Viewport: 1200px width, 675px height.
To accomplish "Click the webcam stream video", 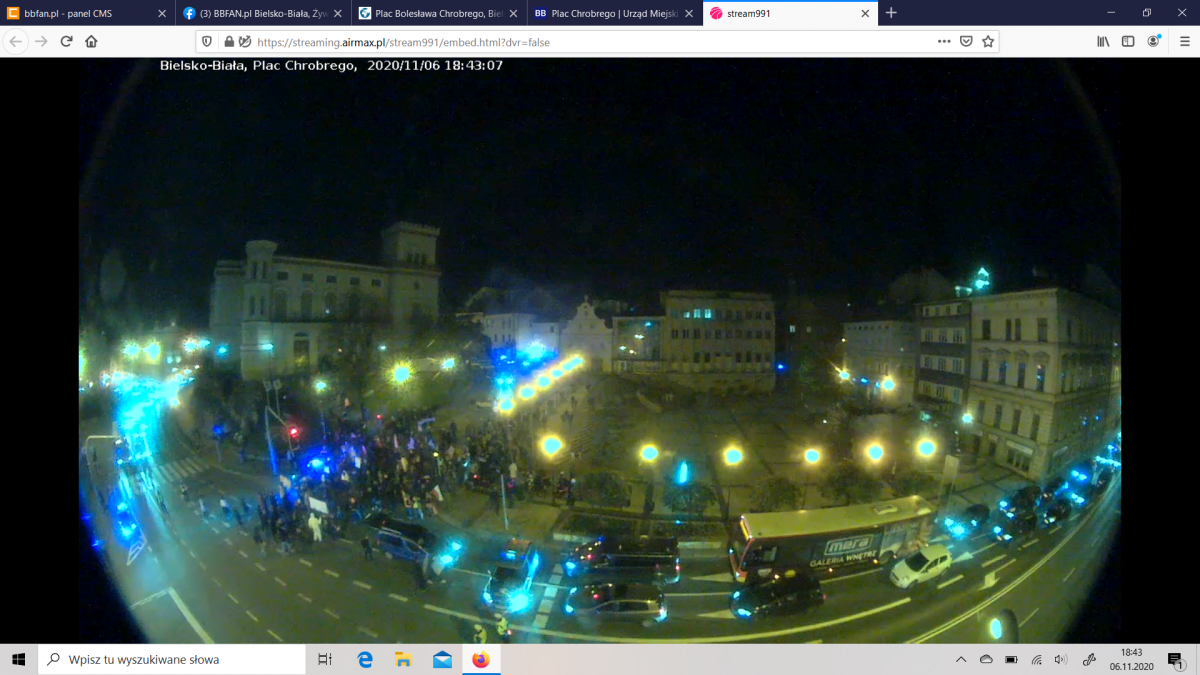I will click(600, 350).
